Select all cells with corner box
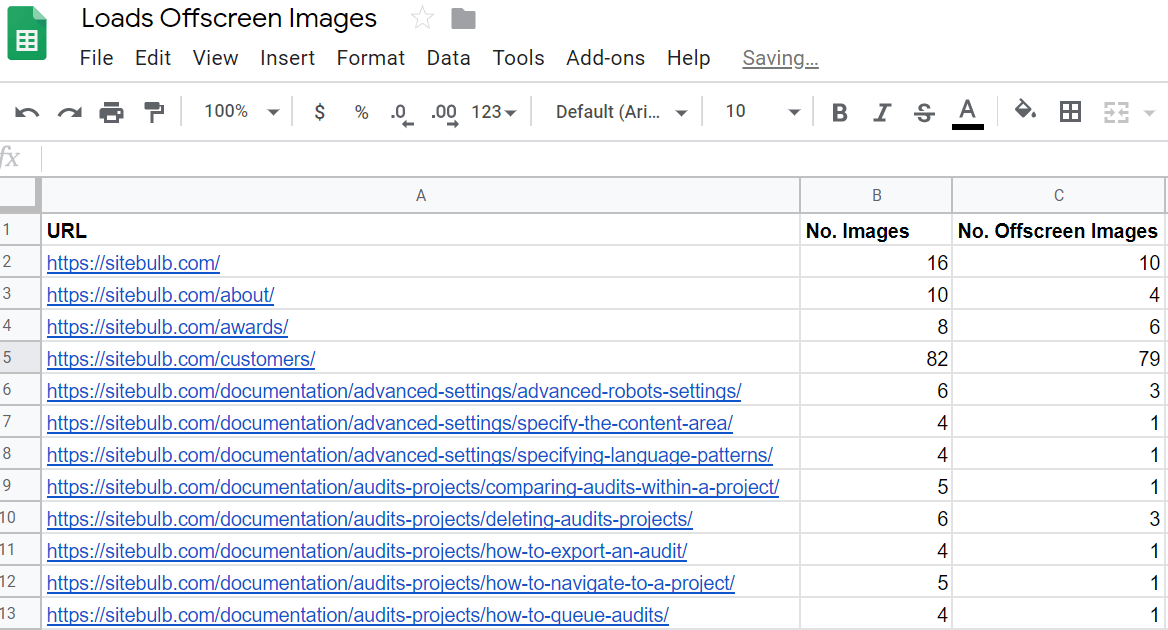This screenshot has height=630, width=1168. [x=20, y=195]
